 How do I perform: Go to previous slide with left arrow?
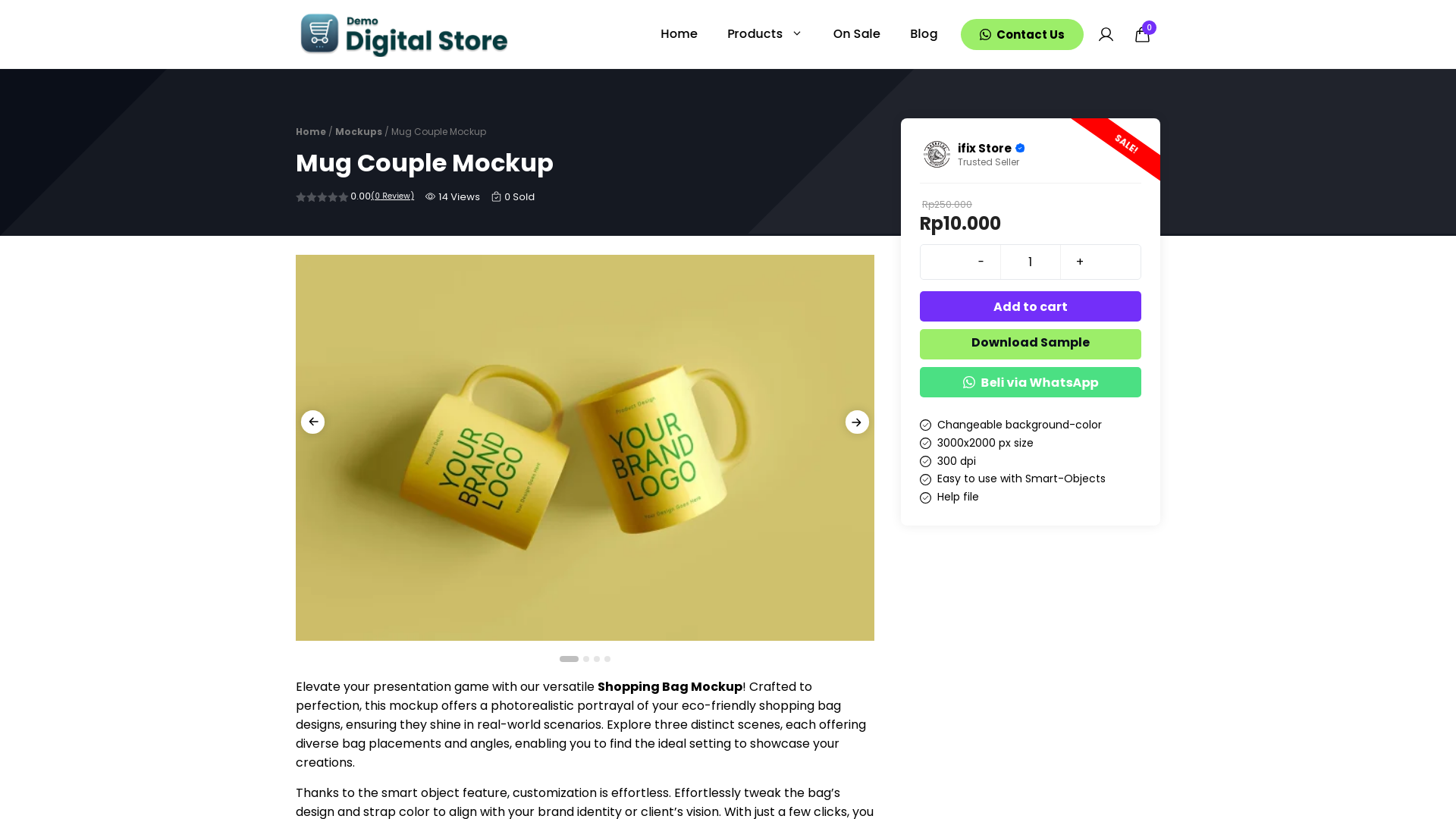click(x=312, y=422)
